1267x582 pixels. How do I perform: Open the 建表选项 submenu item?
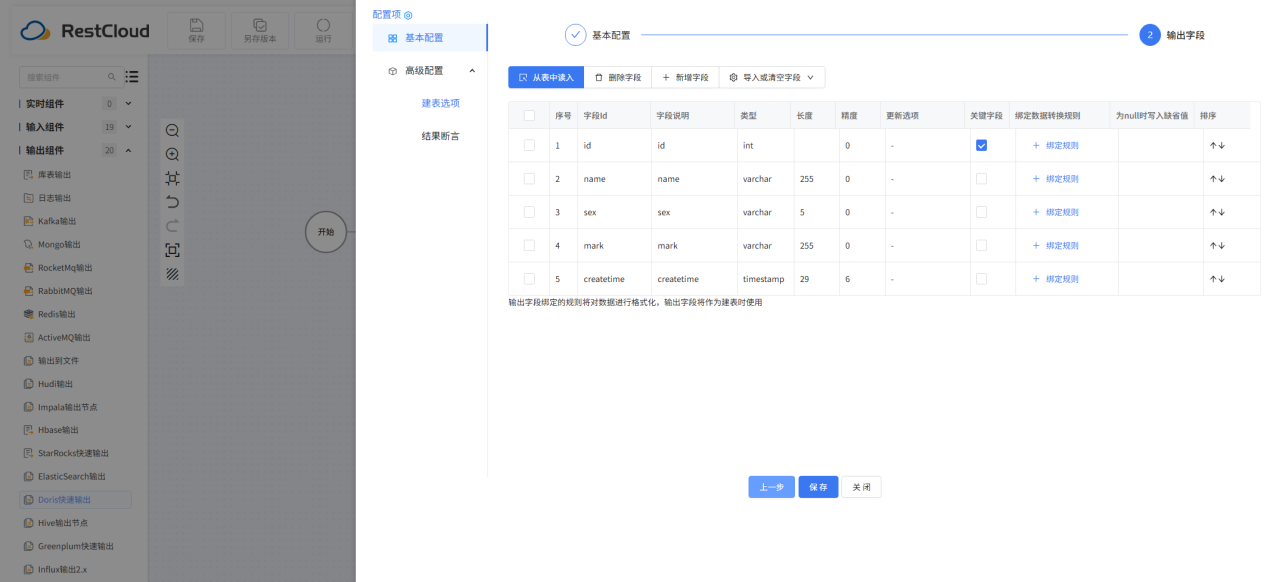click(x=440, y=103)
